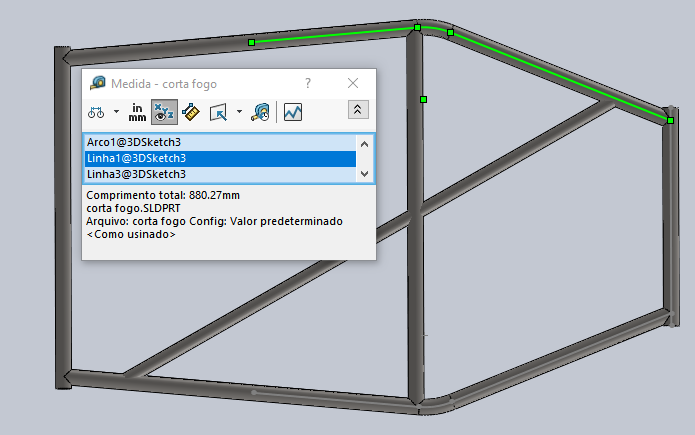
Task: Open the measurement history icon
Action: pos(260,112)
